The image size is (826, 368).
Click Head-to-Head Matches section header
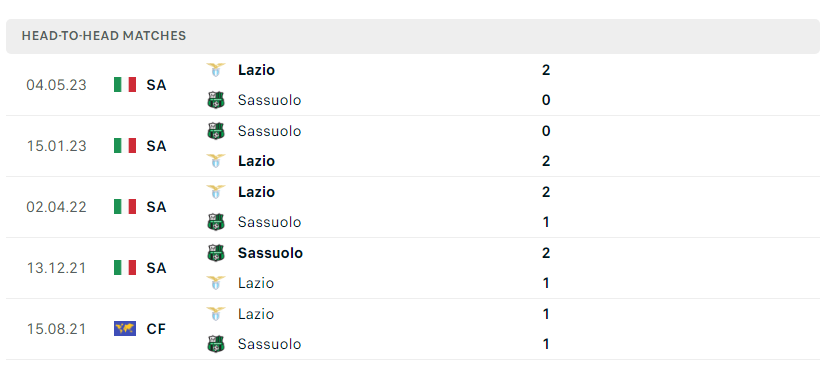(x=104, y=36)
